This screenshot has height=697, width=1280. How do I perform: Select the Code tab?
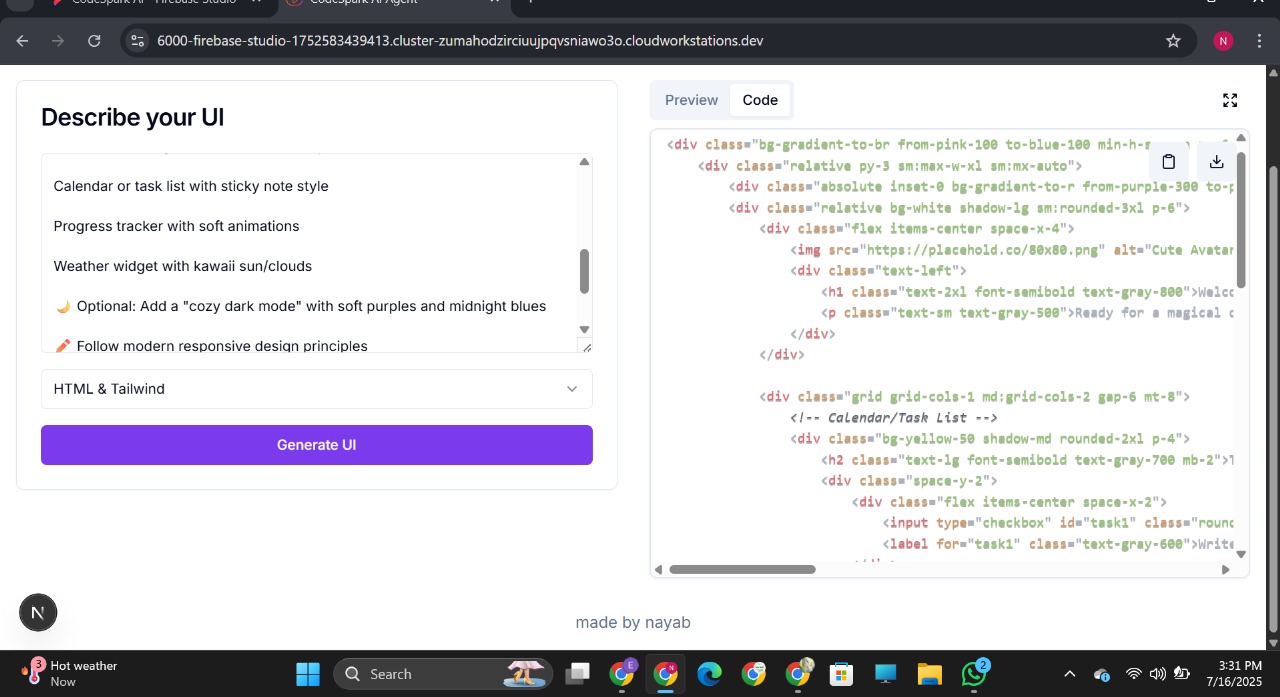[760, 100]
